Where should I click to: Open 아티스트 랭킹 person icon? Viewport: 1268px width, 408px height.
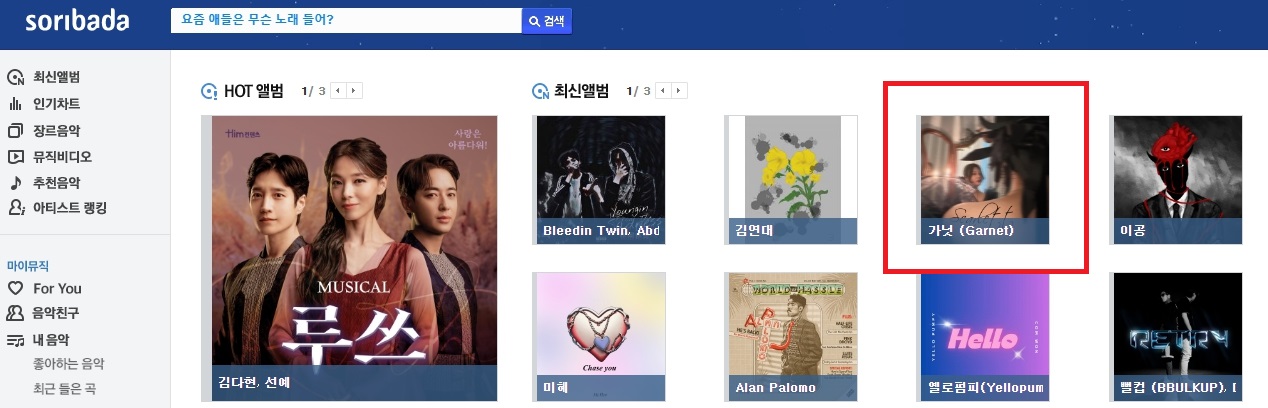(x=15, y=208)
